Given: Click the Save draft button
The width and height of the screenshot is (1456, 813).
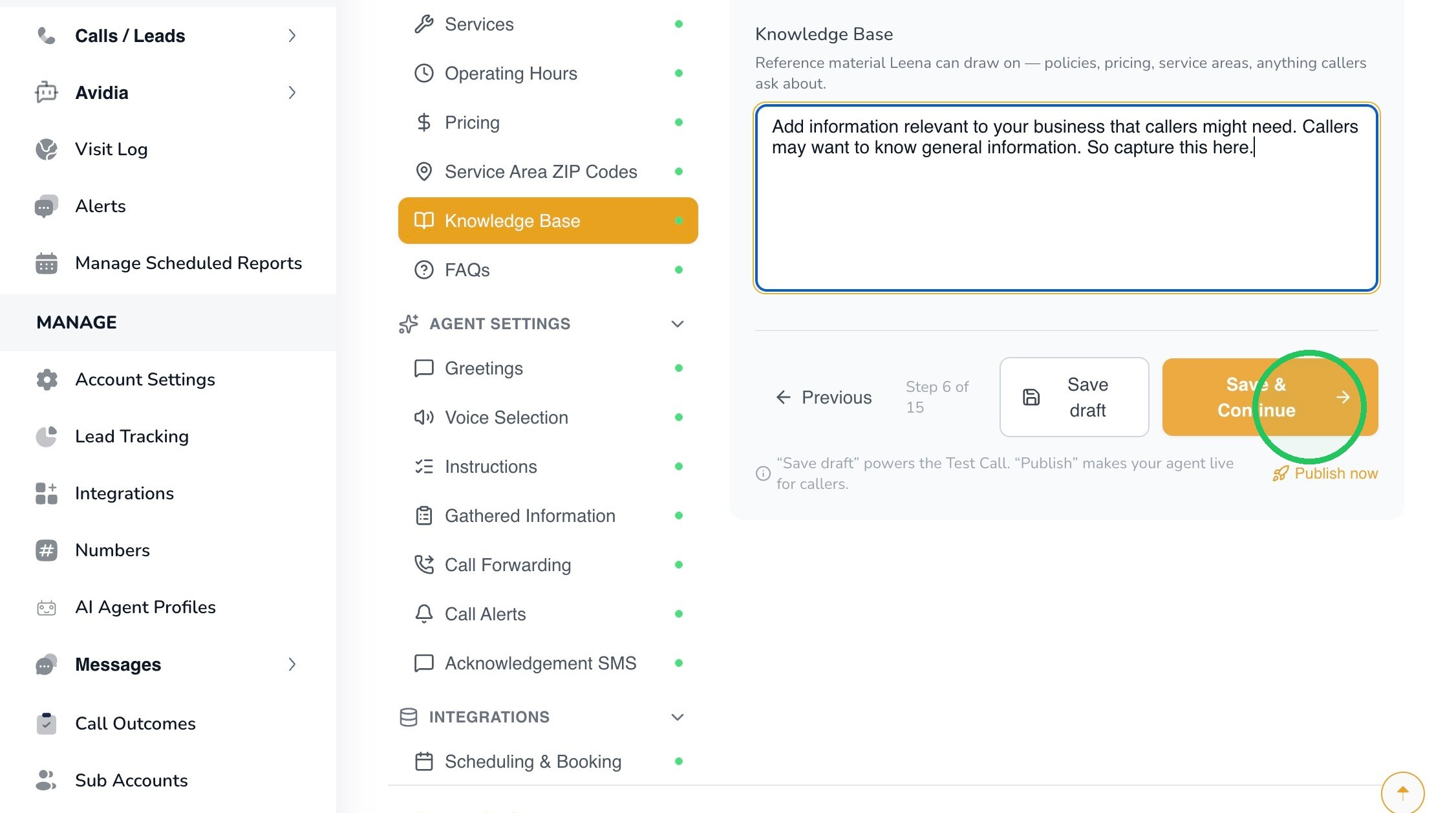Looking at the screenshot, I should coord(1074,397).
